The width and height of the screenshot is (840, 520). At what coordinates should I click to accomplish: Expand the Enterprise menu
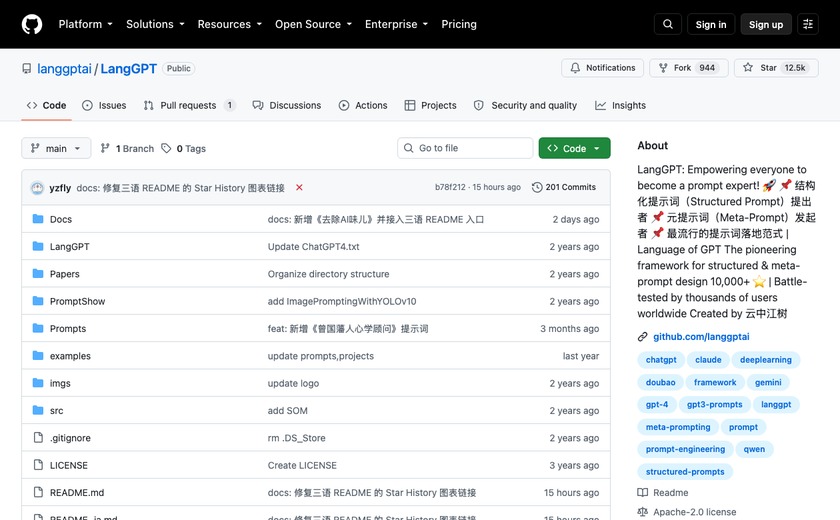tap(396, 24)
